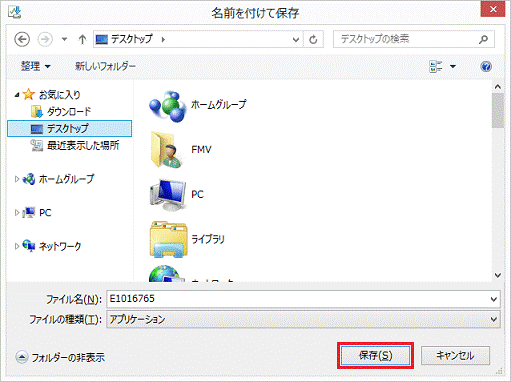Viewport: 511px width, 382px height.
Task: Click 新しいフォルダー button
Action: click(105, 66)
